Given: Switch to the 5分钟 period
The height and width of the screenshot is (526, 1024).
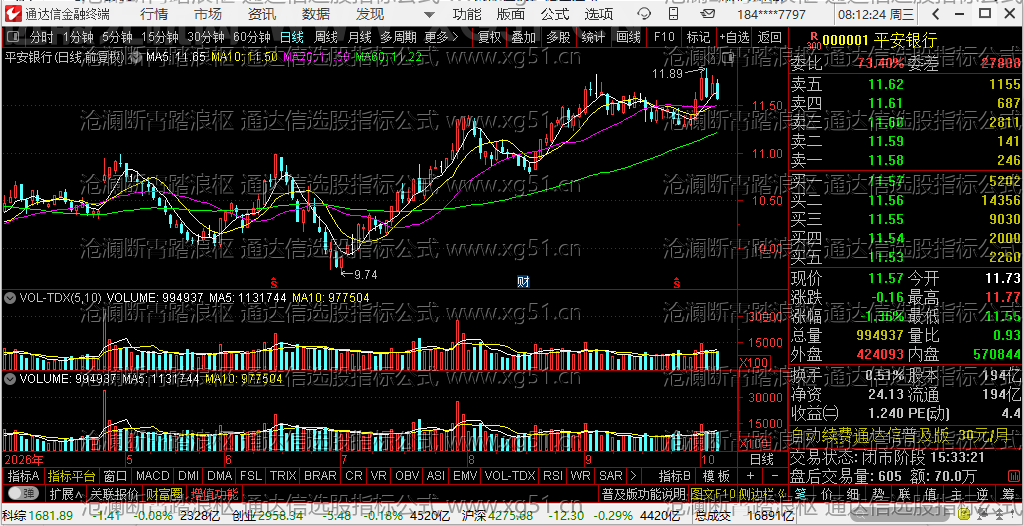Looking at the screenshot, I should click(117, 37).
